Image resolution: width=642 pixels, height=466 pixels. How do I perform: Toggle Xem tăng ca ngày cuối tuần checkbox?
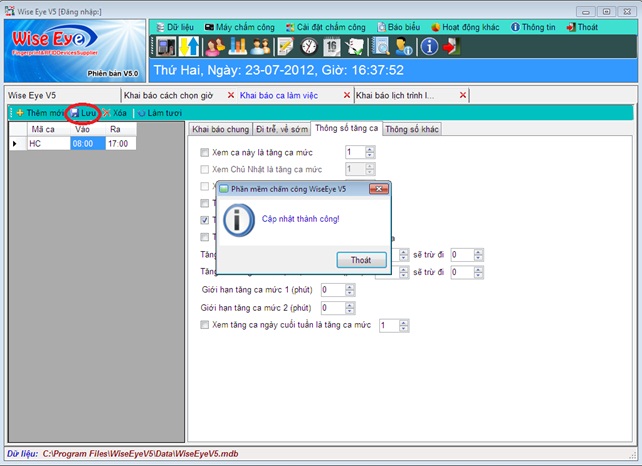(x=204, y=325)
